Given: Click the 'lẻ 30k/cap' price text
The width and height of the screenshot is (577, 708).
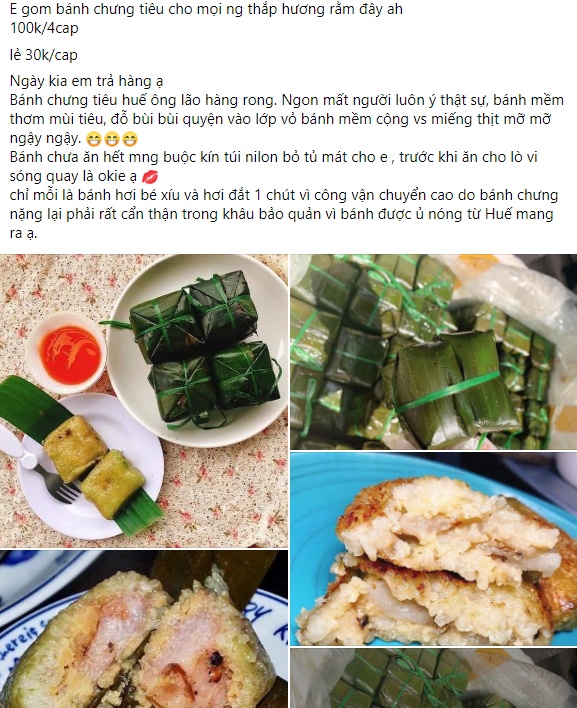Looking at the screenshot, I should click(44, 55).
